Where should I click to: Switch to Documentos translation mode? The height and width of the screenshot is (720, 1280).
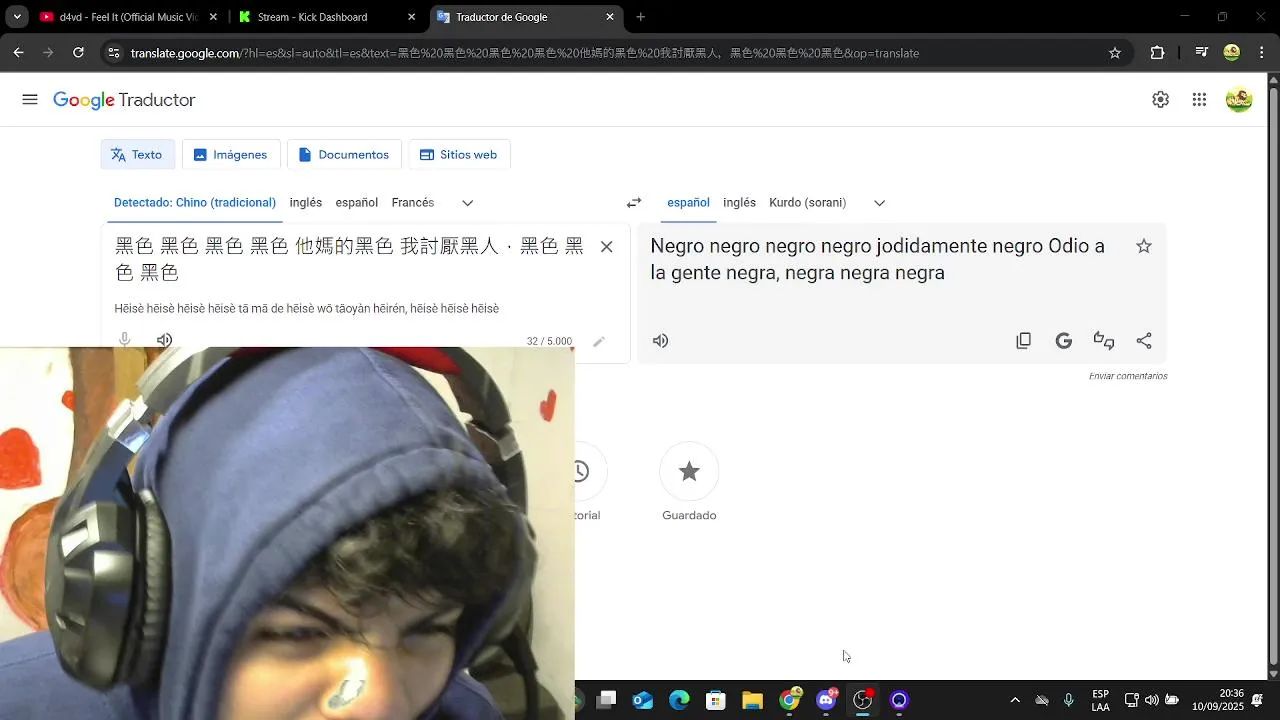coord(344,155)
